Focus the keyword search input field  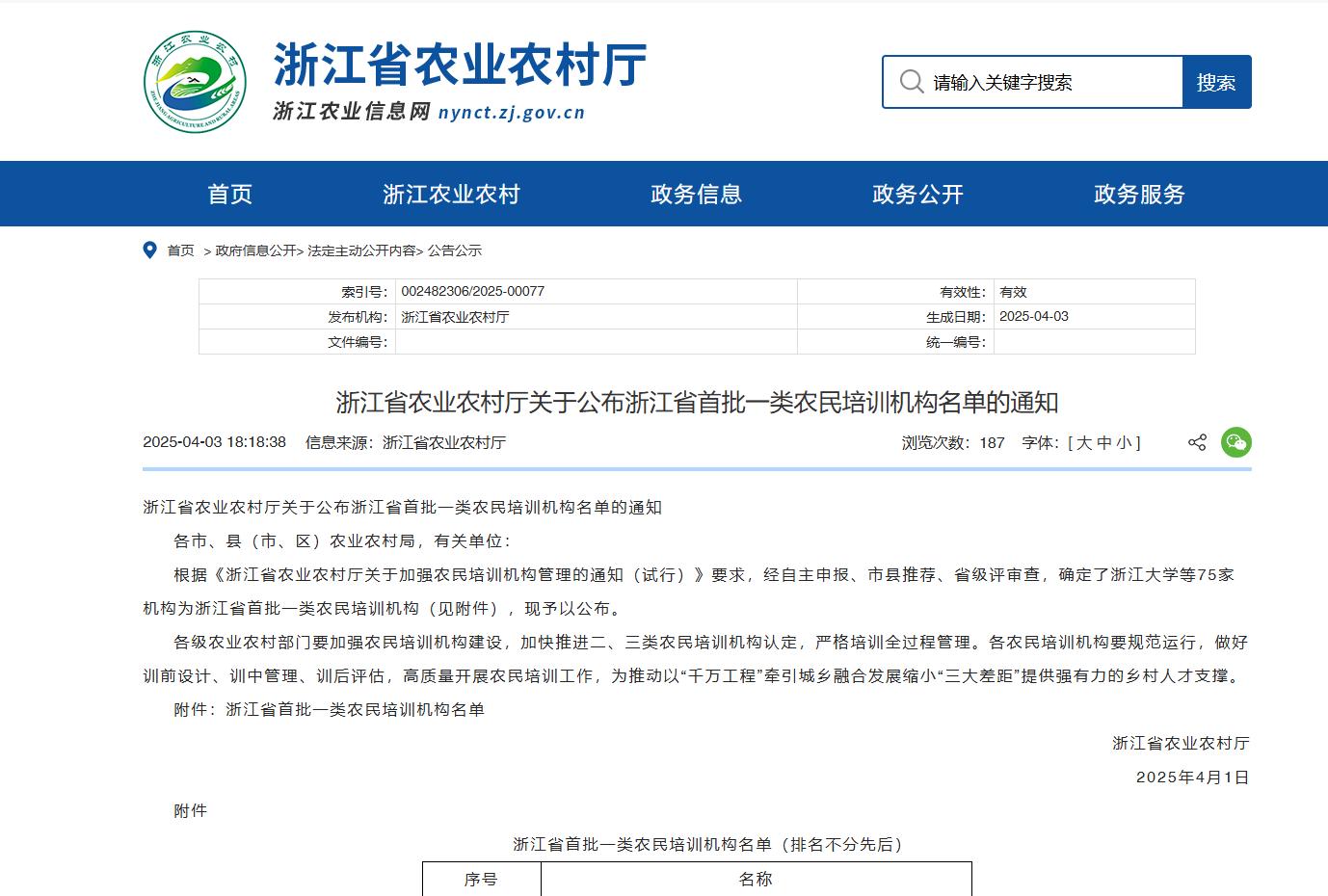(1033, 82)
